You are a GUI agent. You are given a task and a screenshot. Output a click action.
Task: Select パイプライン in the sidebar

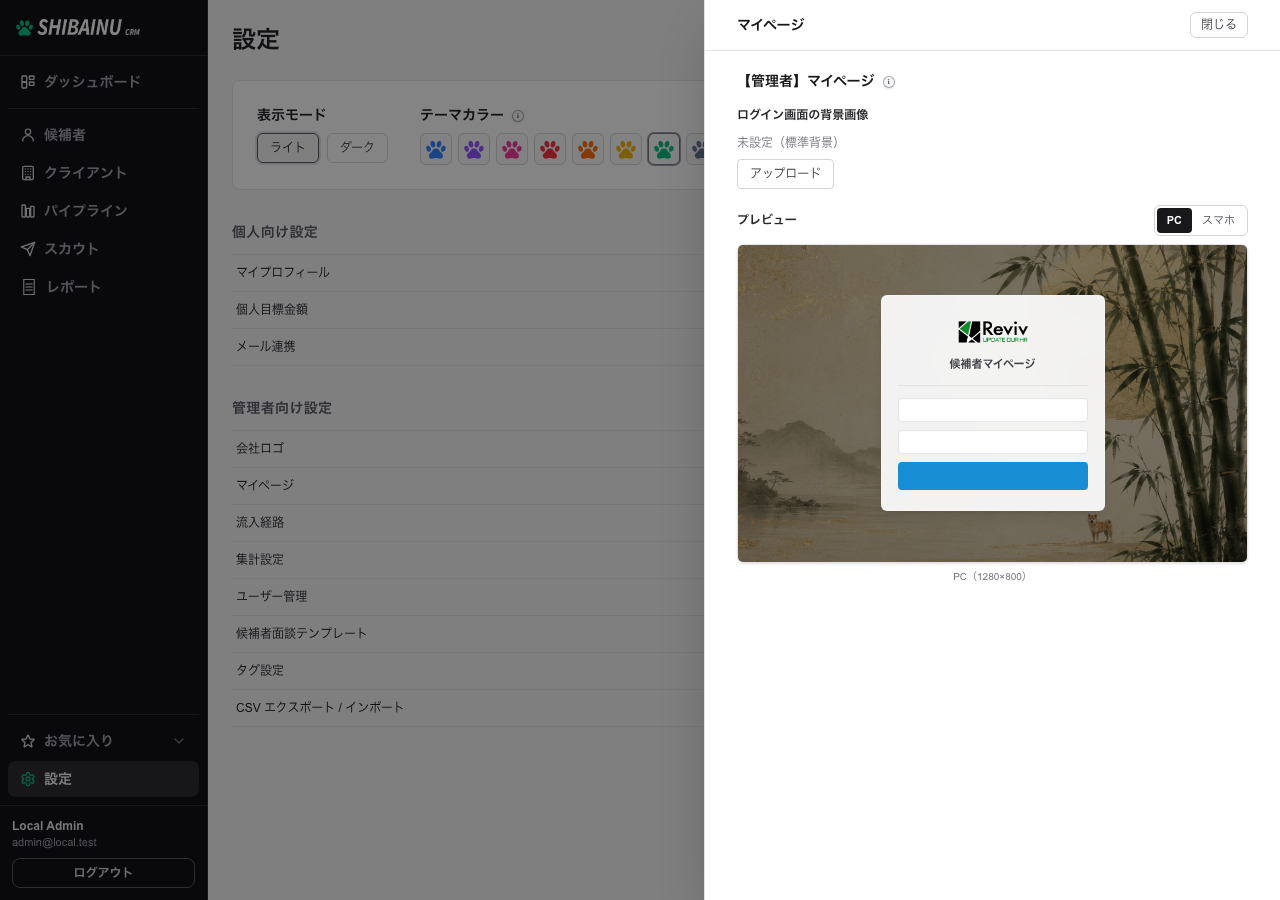104,210
